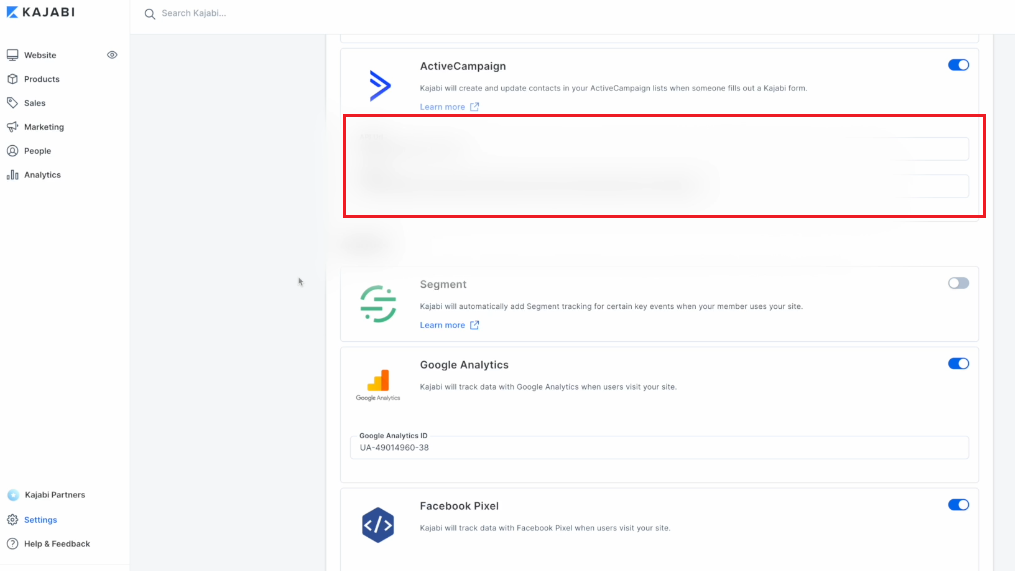1015x571 pixels.
Task: Click the ActiveCampaign heading
Action: tap(463, 66)
